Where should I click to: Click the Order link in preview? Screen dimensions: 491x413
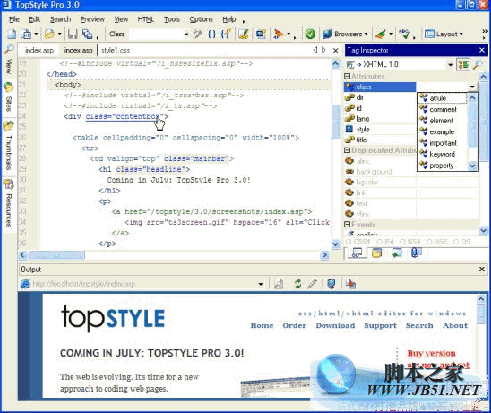click(294, 325)
